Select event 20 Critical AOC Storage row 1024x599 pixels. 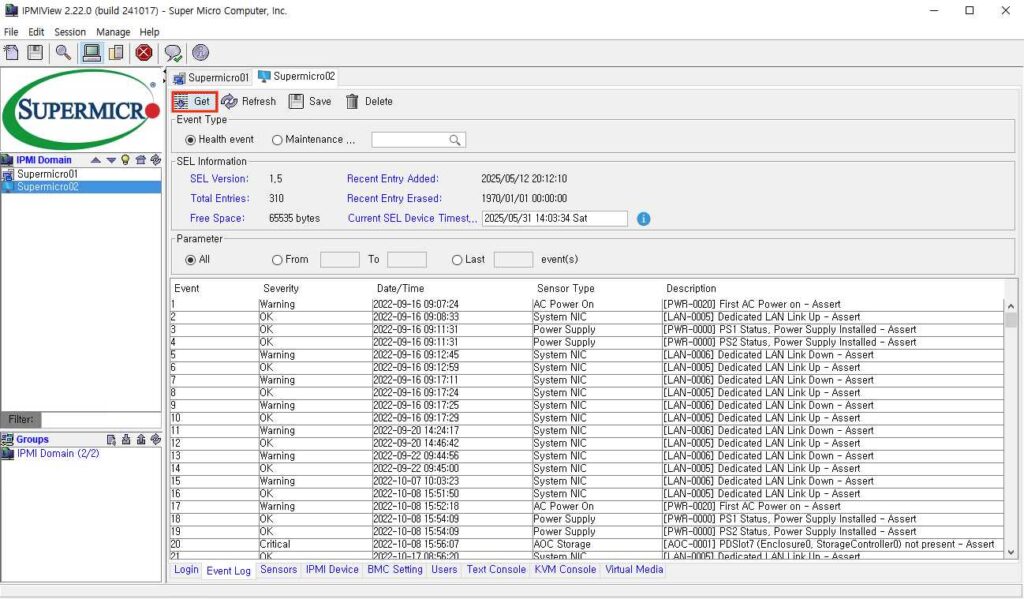coord(586,544)
